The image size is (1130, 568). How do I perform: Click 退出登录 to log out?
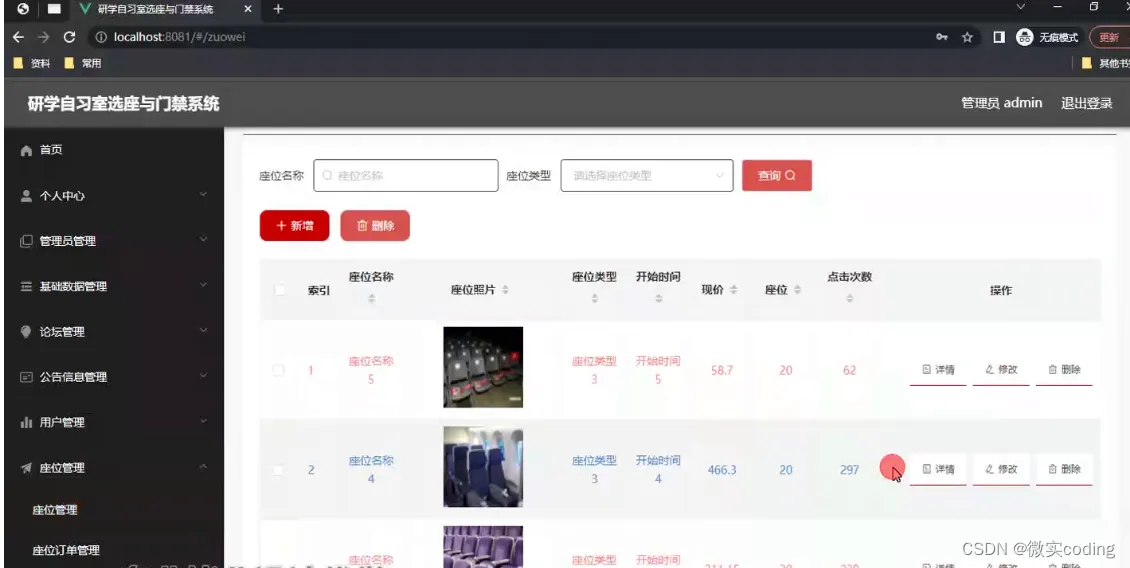click(1087, 103)
